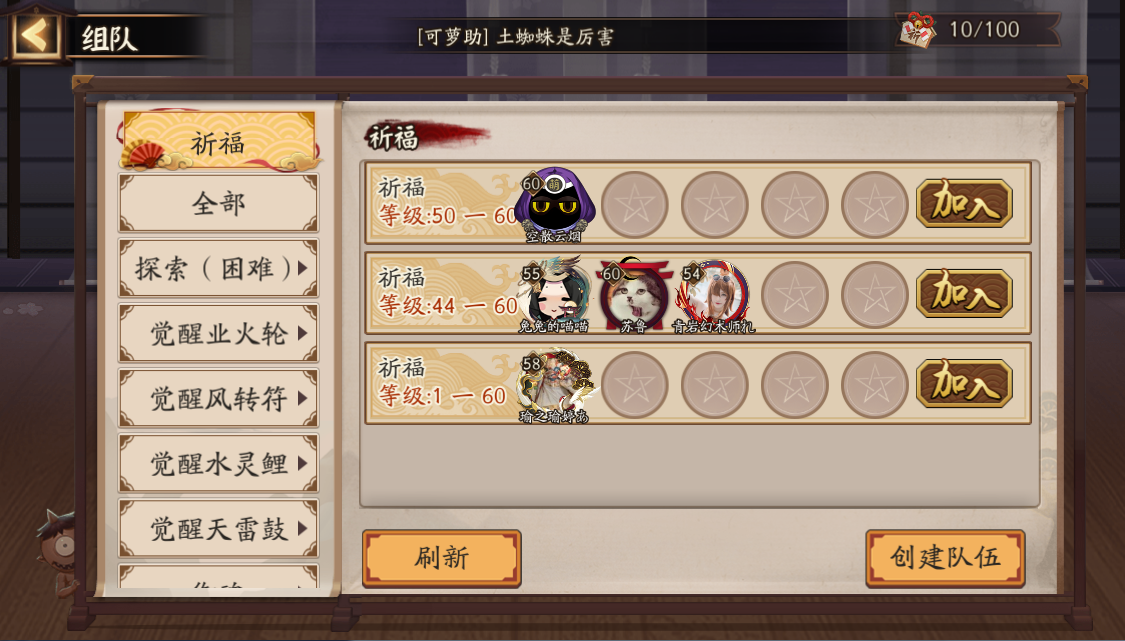Open the 觉醒天雷鼓 category

(218, 529)
